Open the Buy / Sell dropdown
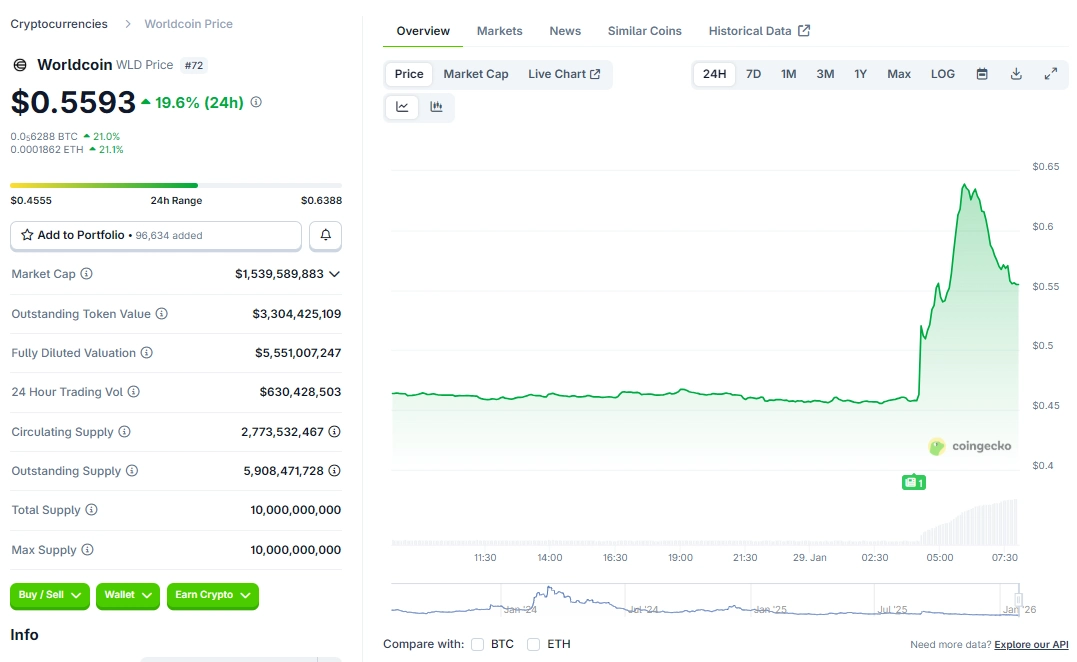 (50, 596)
